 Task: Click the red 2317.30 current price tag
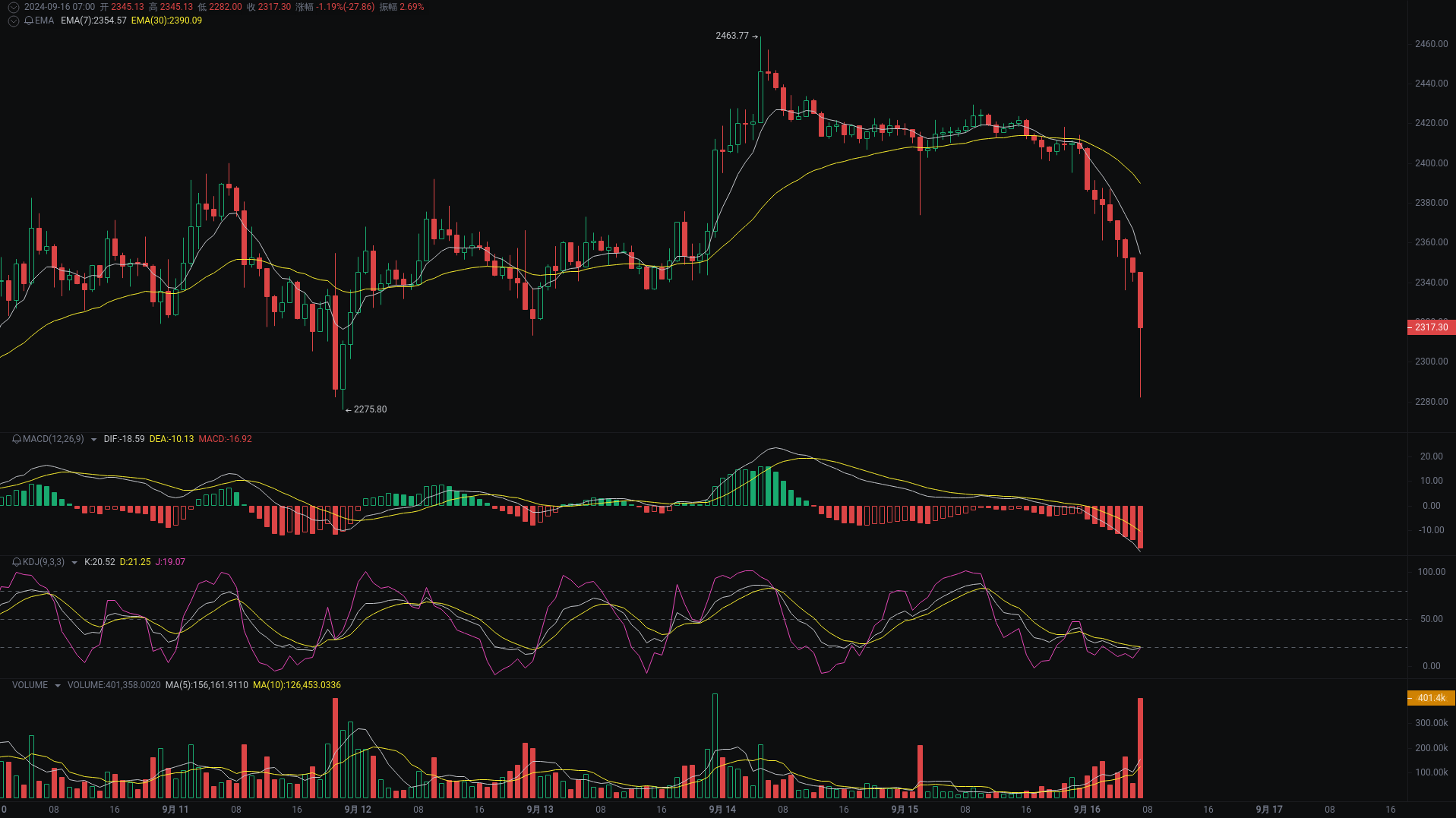click(1430, 327)
